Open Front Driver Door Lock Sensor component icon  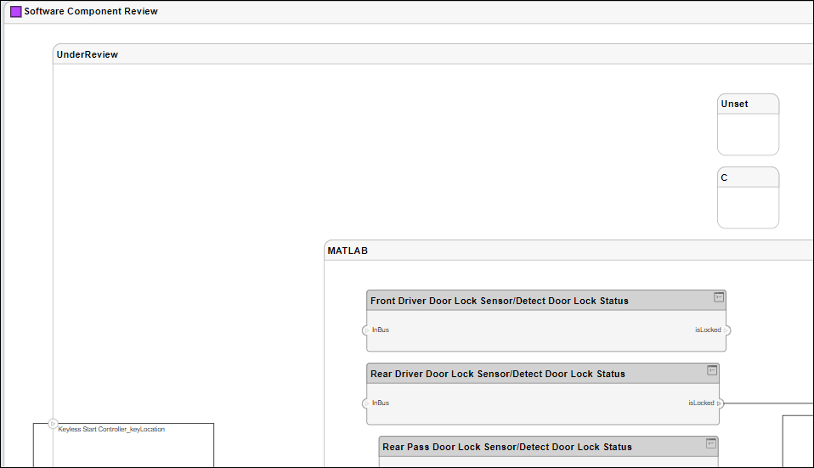(718, 297)
